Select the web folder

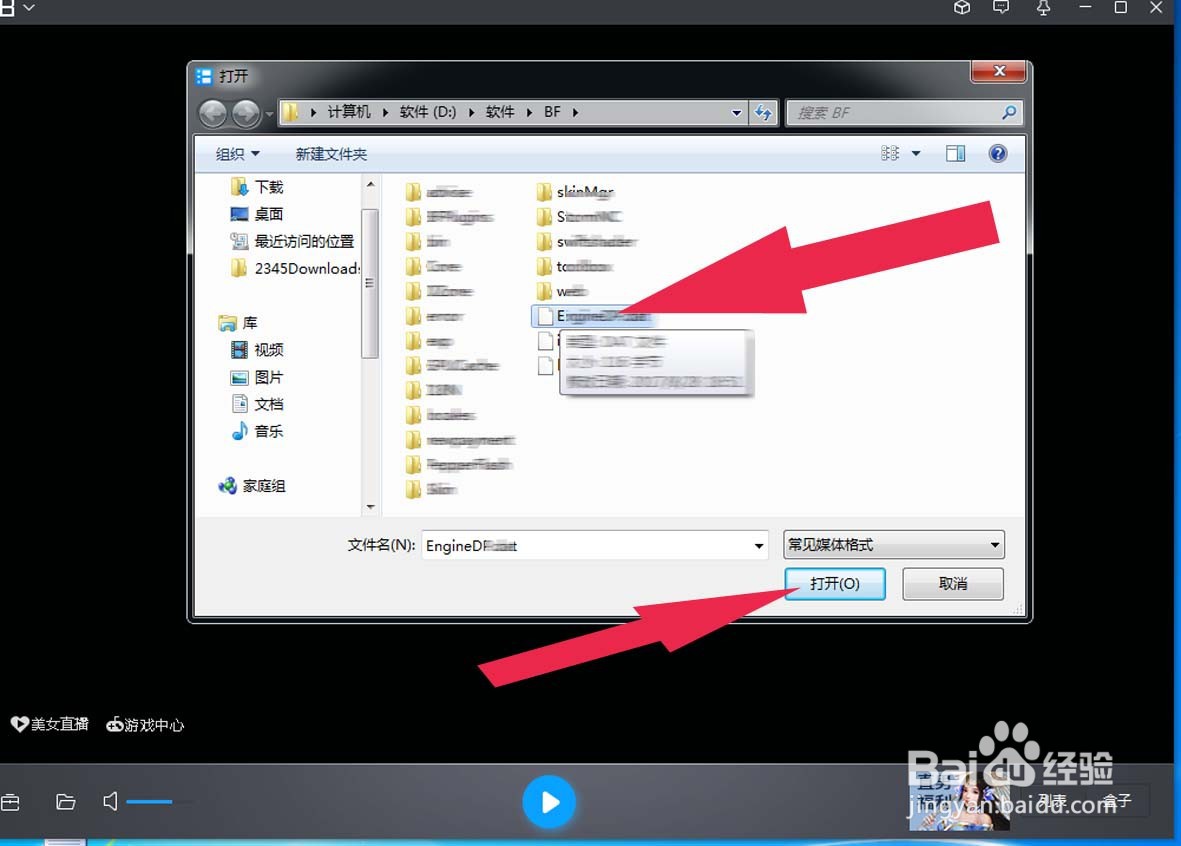click(563, 292)
